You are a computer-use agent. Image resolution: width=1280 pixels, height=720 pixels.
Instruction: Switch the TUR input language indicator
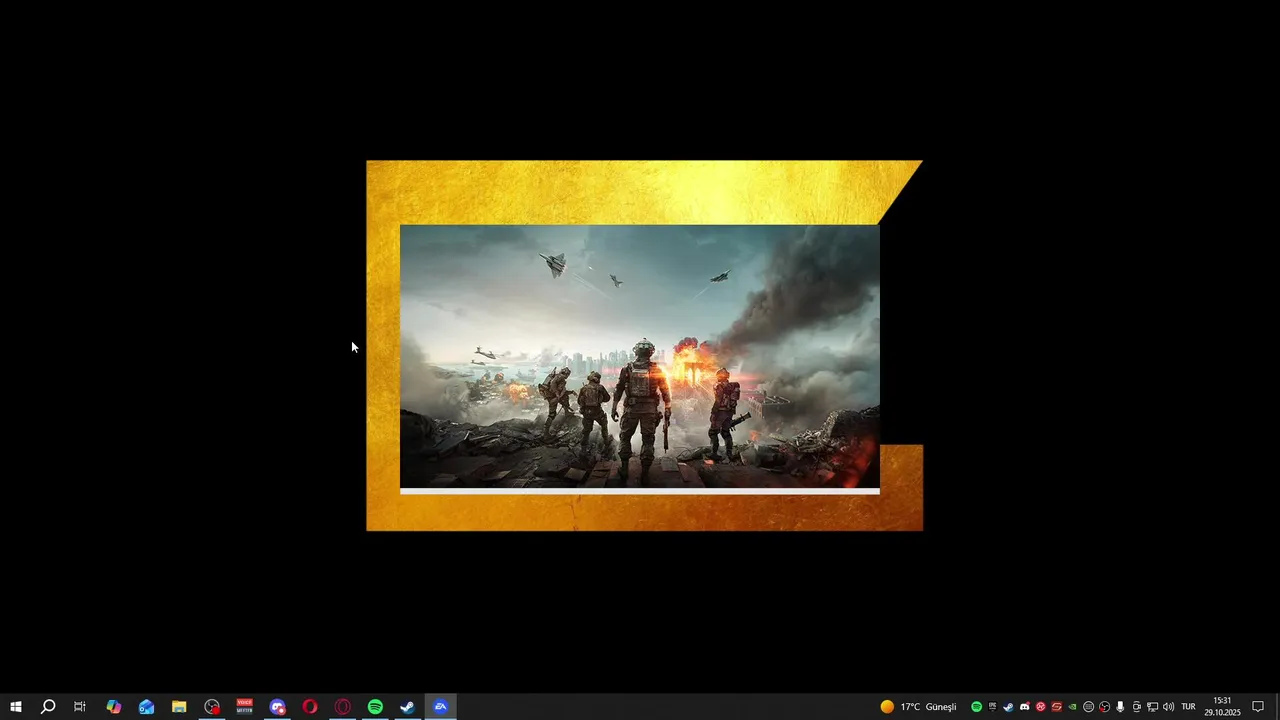click(x=1188, y=707)
